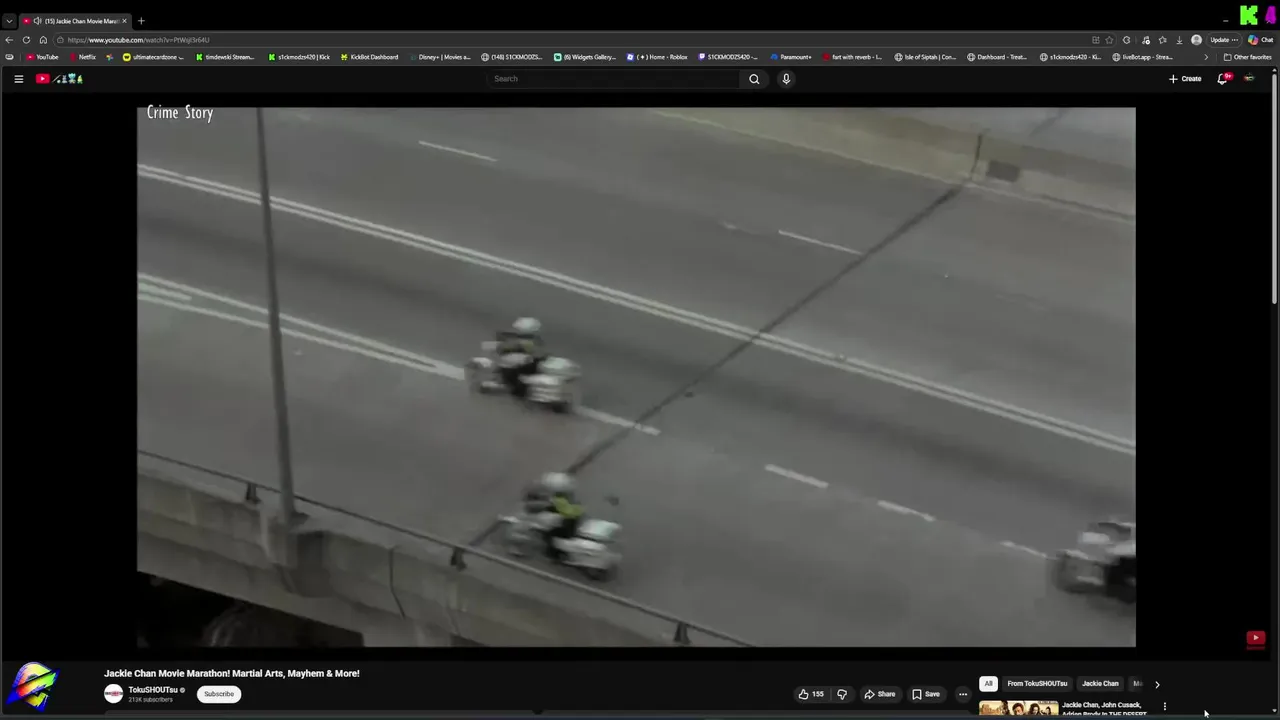Save the video to playlist

(x=926, y=694)
